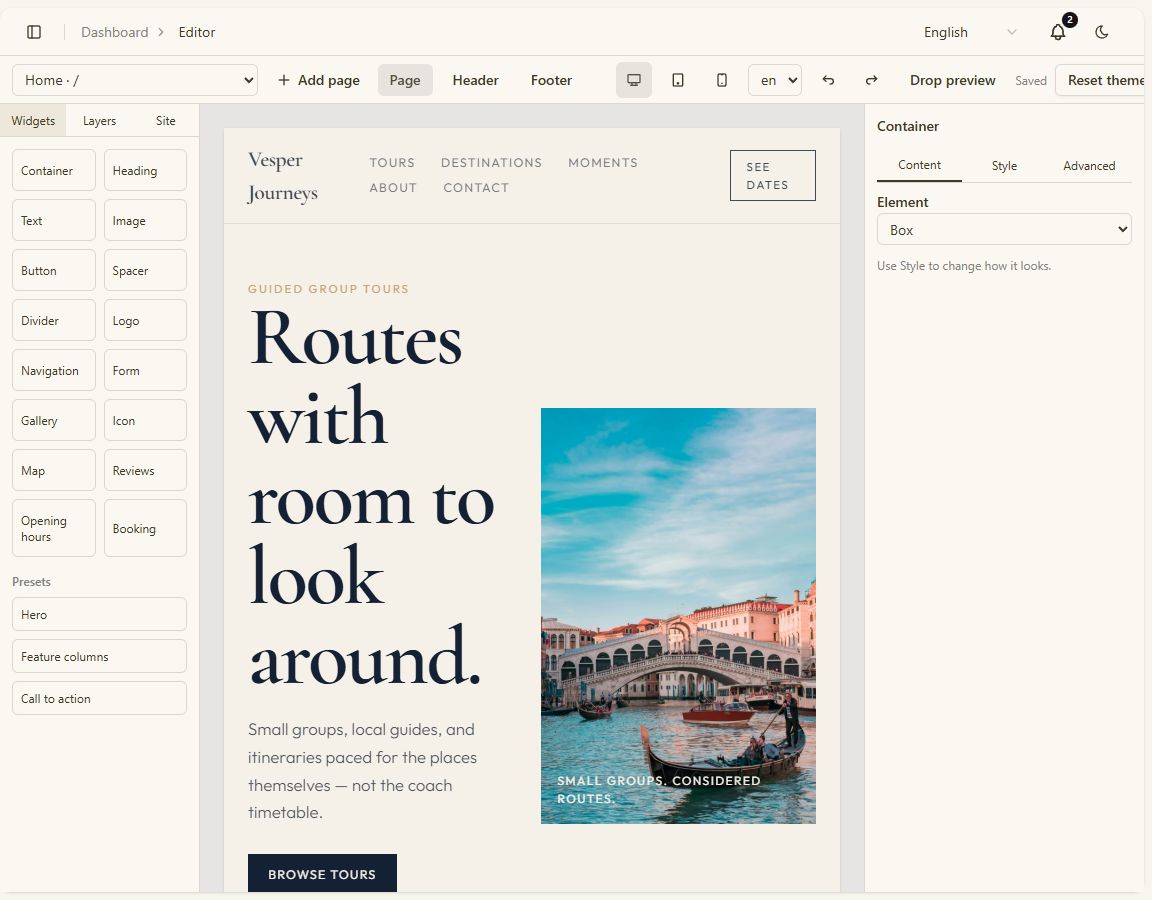Click the Editor breadcrumb
The height and width of the screenshot is (900, 1152).
coord(197,32)
